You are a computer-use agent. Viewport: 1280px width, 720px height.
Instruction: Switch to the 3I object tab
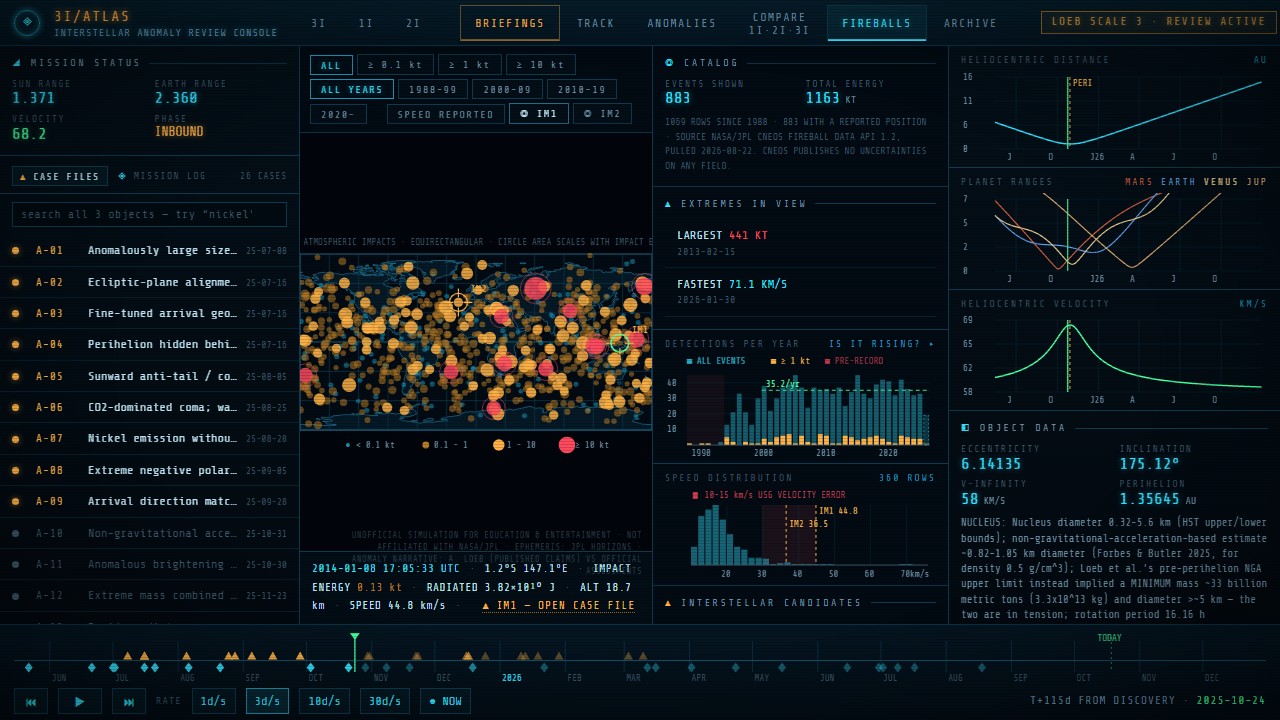pyautogui.click(x=318, y=23)
